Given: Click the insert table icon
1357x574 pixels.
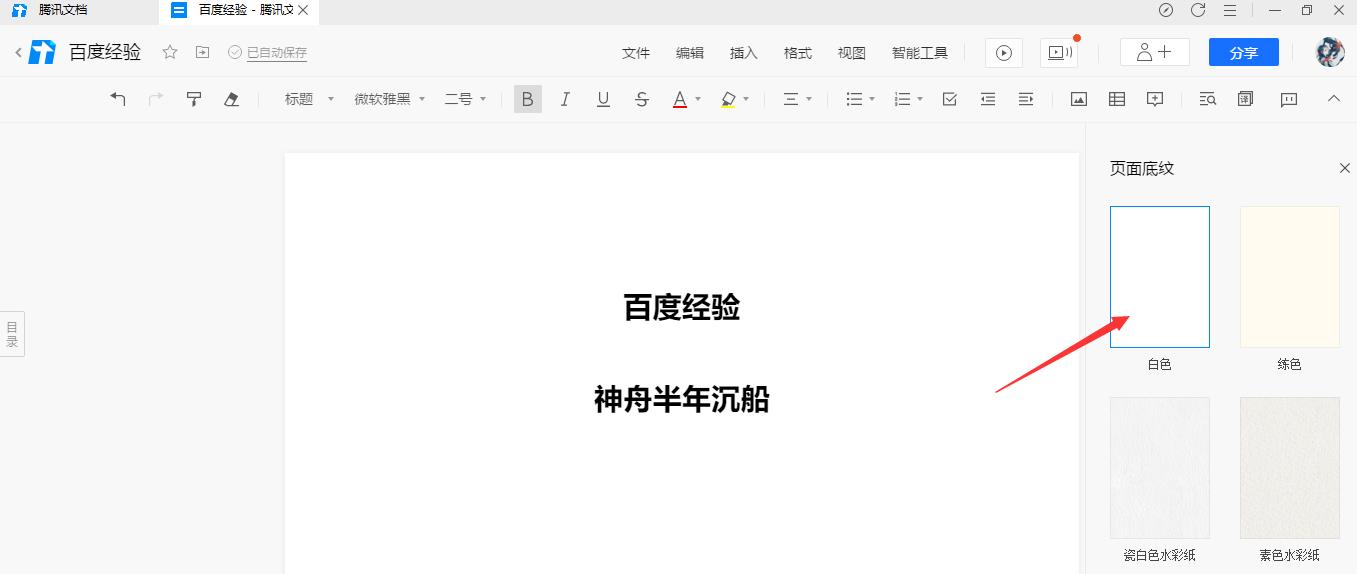Looking at the screenshot, I should tap(1117, 99).
